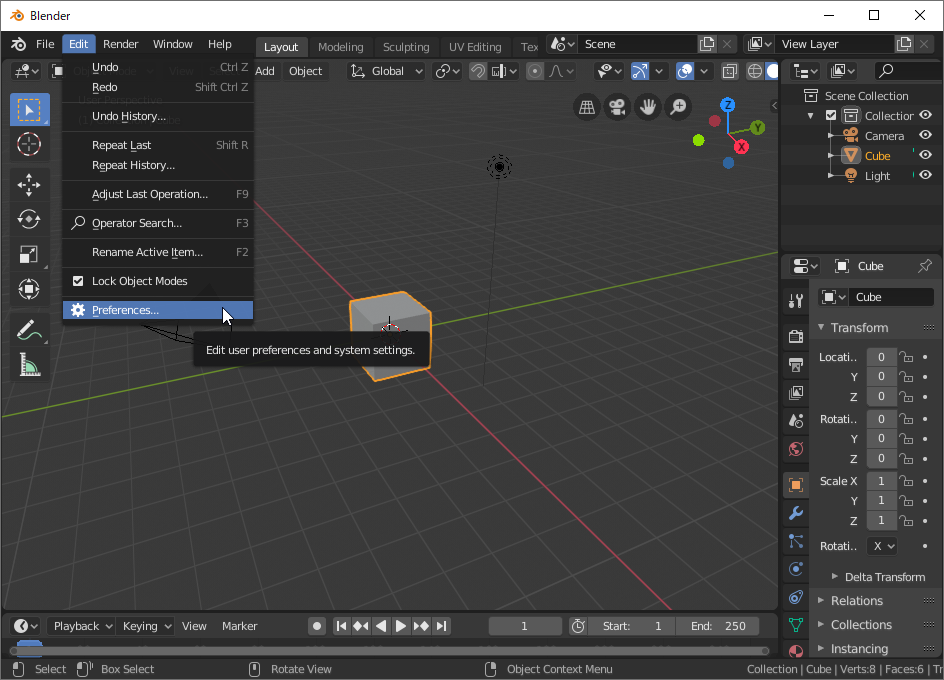Toggle the Location X lock
This screenshot has width=944, height=680.
click(x=906, y=357)
